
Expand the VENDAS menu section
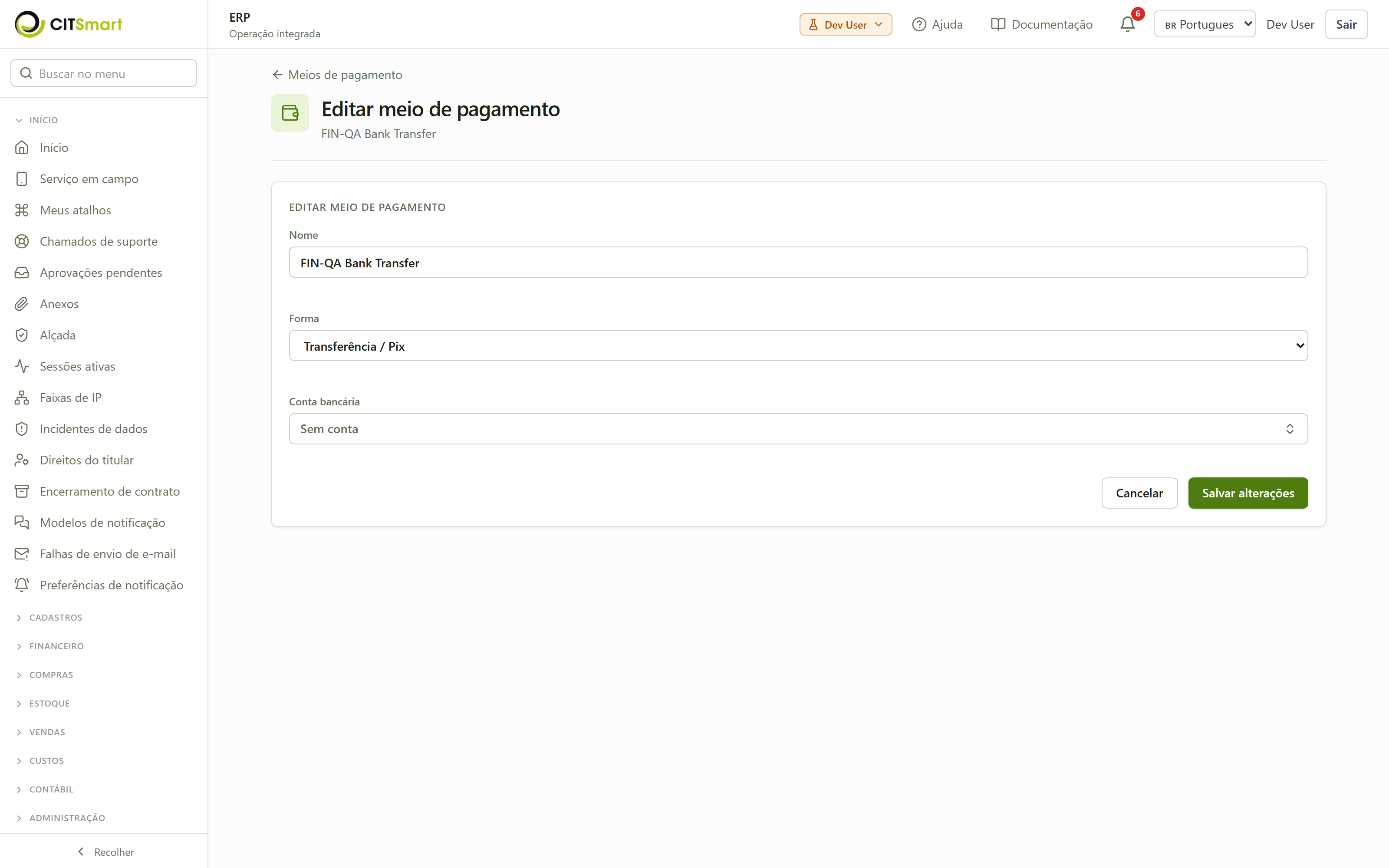pyautogui.click(x=41, y=733)
